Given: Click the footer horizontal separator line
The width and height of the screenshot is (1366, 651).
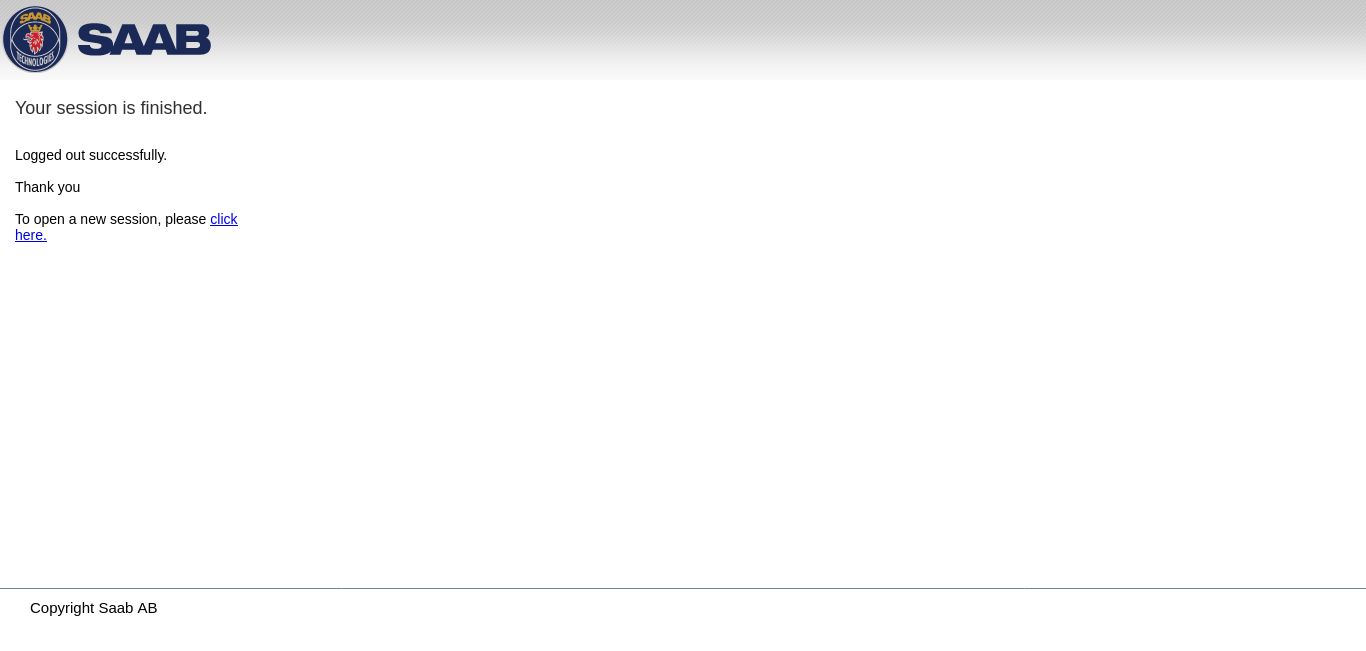Looking at the screenshot, I should tap(683, 588).
